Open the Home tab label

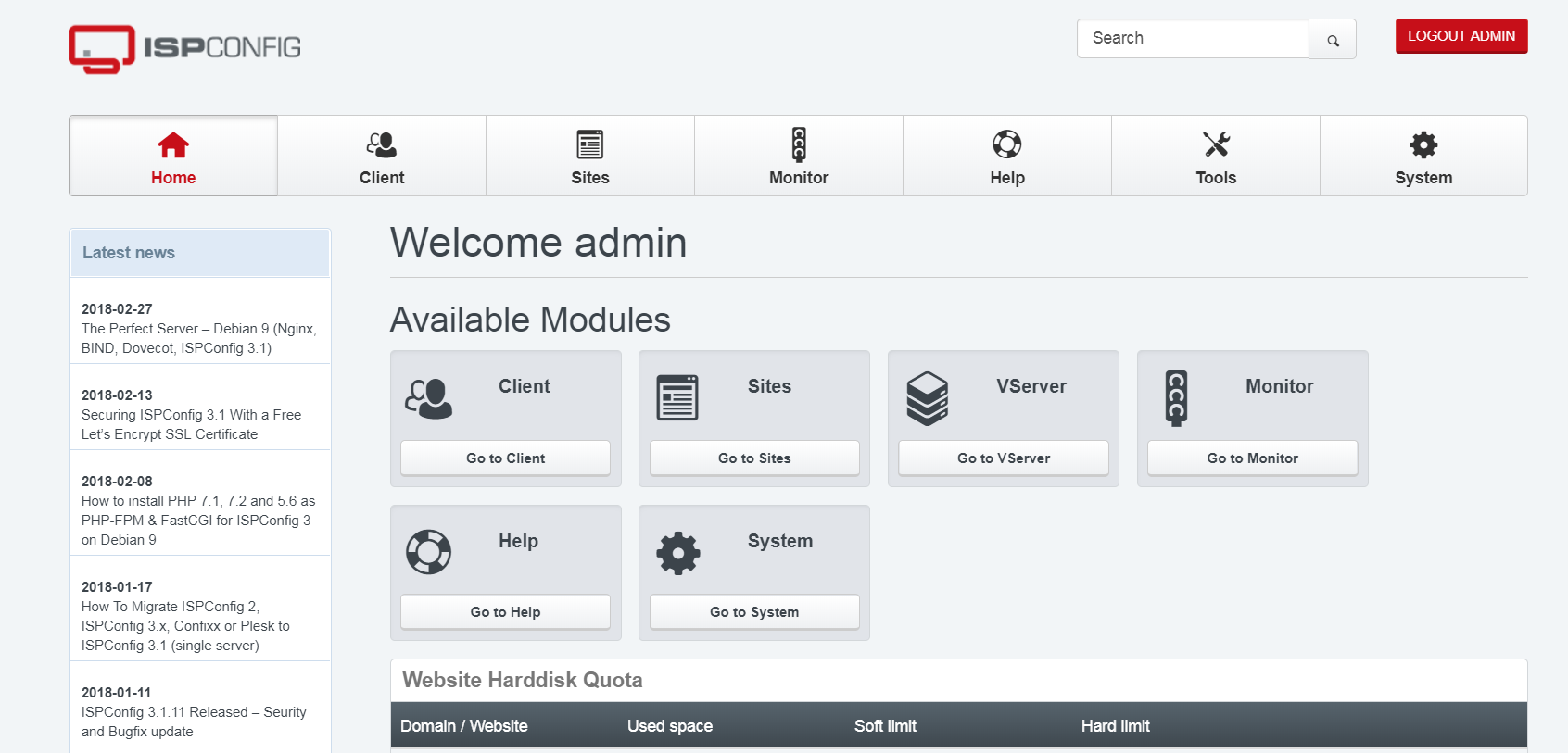pos(173,178)
